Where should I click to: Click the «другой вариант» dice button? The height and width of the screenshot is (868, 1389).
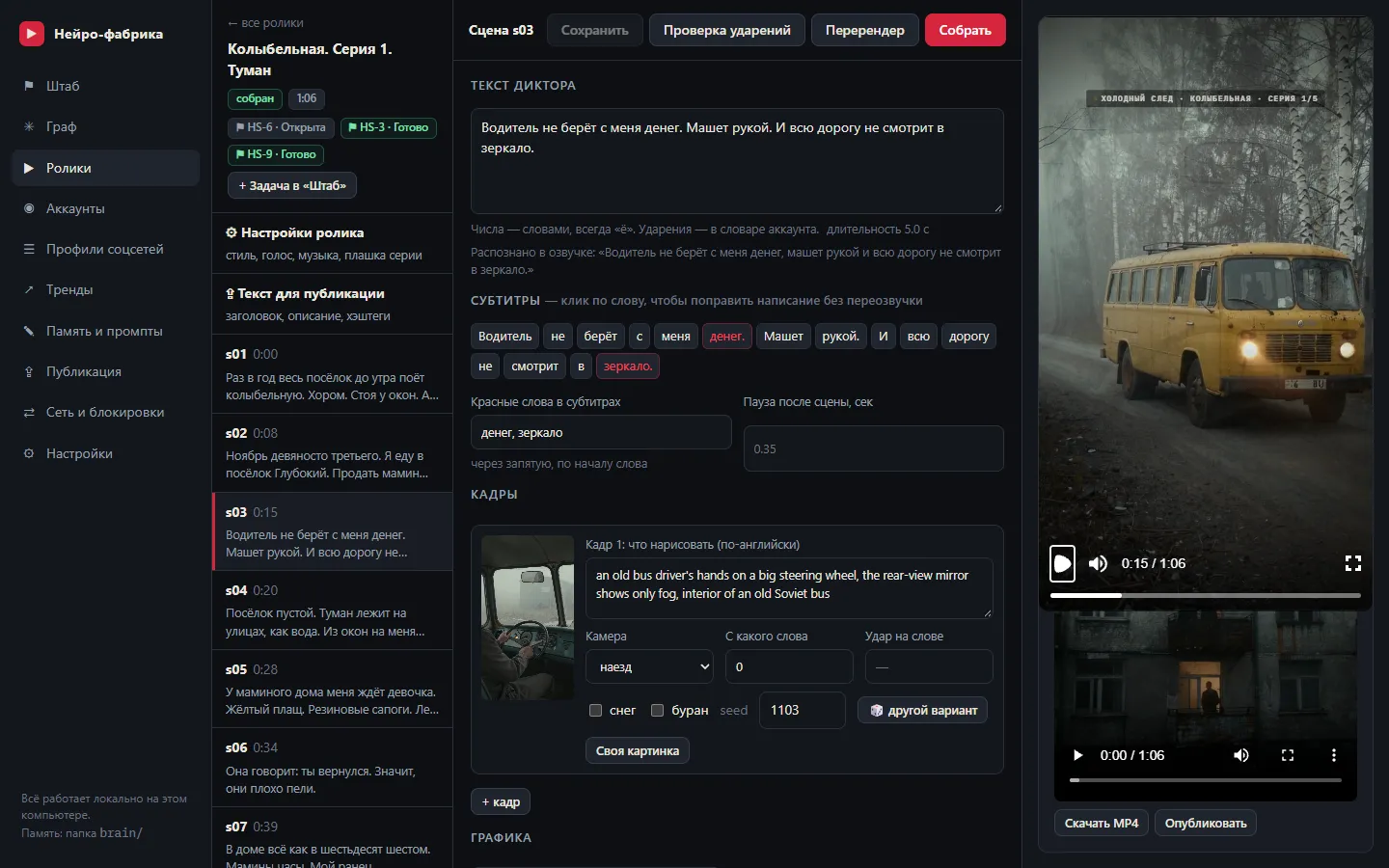(x=922, y=710)
